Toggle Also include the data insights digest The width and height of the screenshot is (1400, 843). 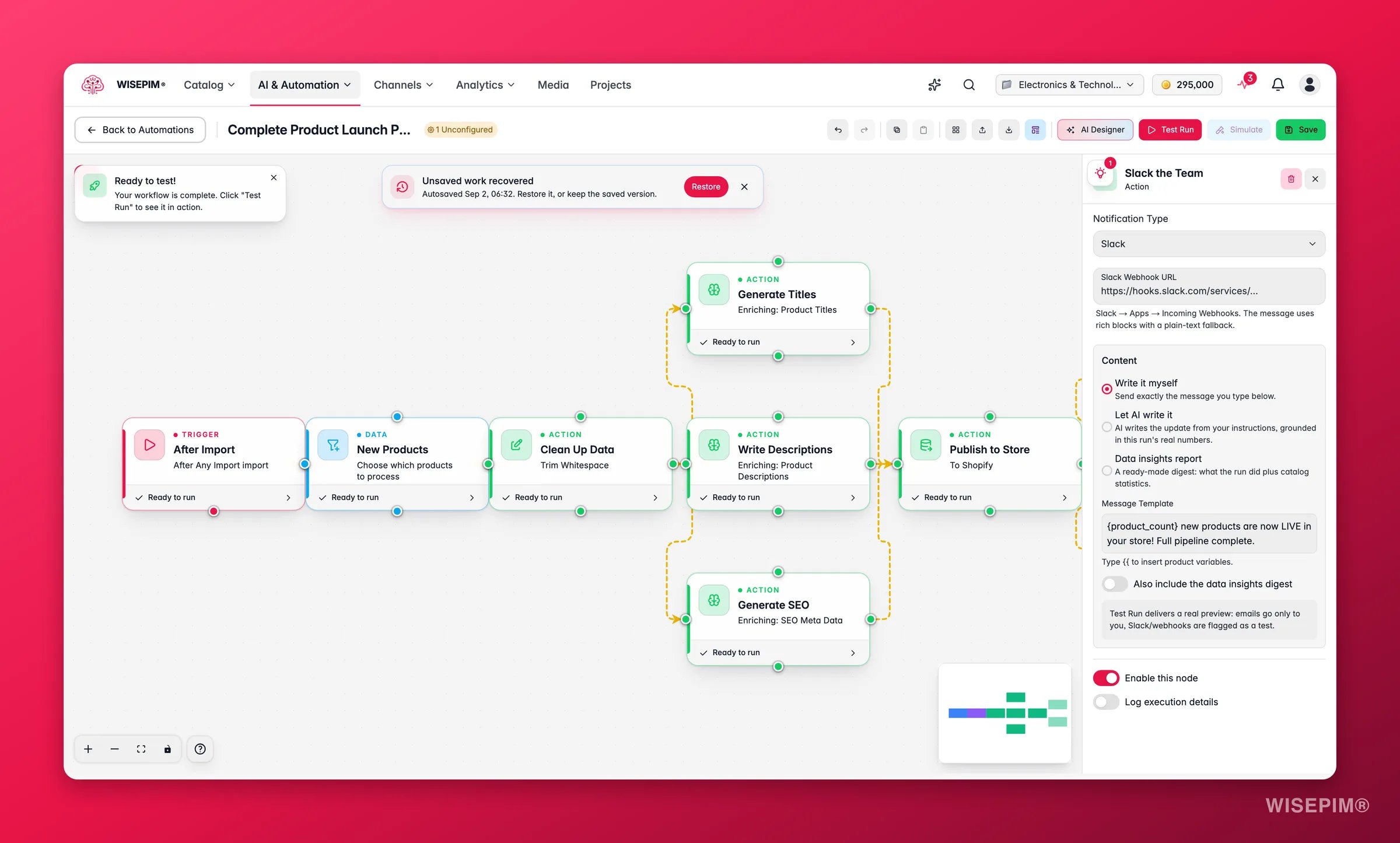point(1114,584)
